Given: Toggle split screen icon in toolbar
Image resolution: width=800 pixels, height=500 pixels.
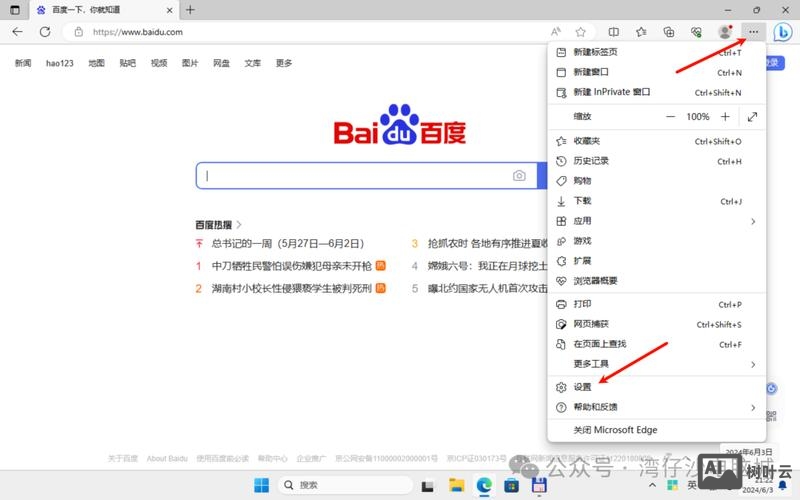Looking at the screenshot, I should (x=613, y=32).
